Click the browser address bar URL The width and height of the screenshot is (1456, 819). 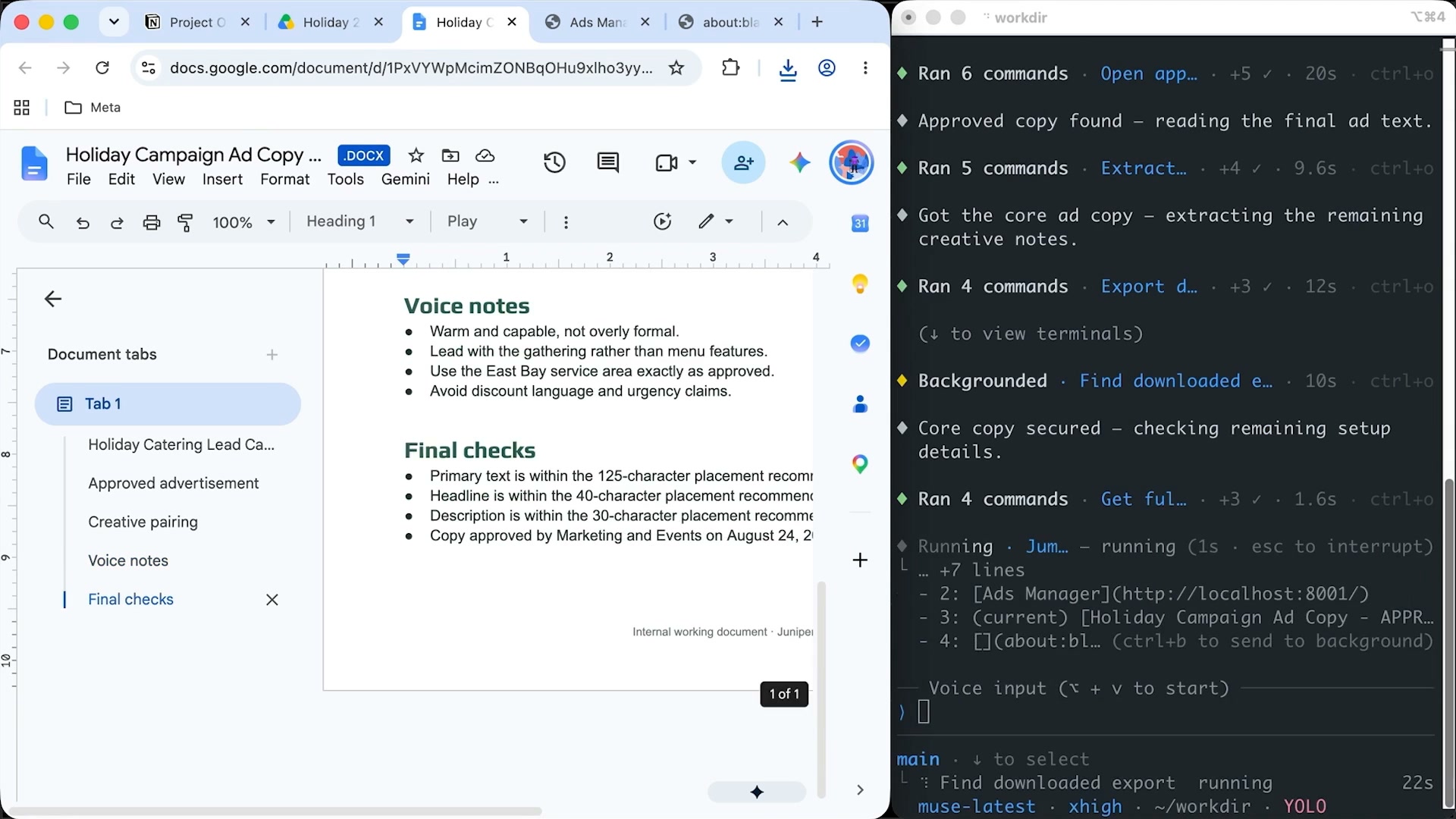[410, 68]
